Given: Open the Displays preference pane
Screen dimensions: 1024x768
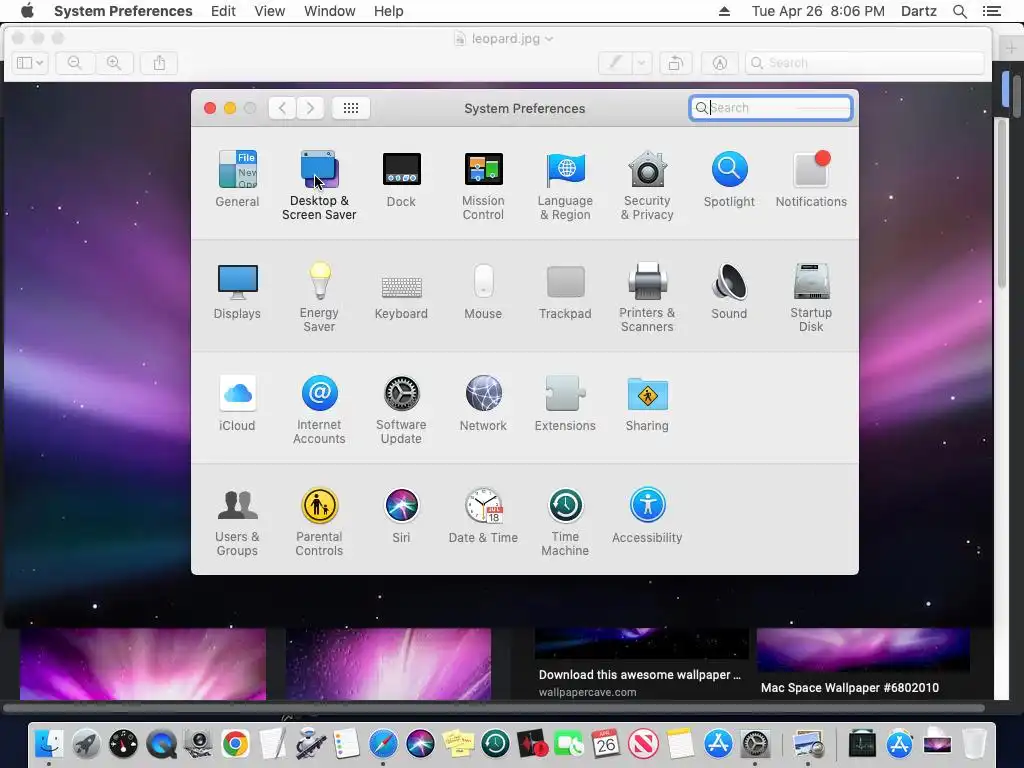Looking at the screenshot, I should 237,291.
